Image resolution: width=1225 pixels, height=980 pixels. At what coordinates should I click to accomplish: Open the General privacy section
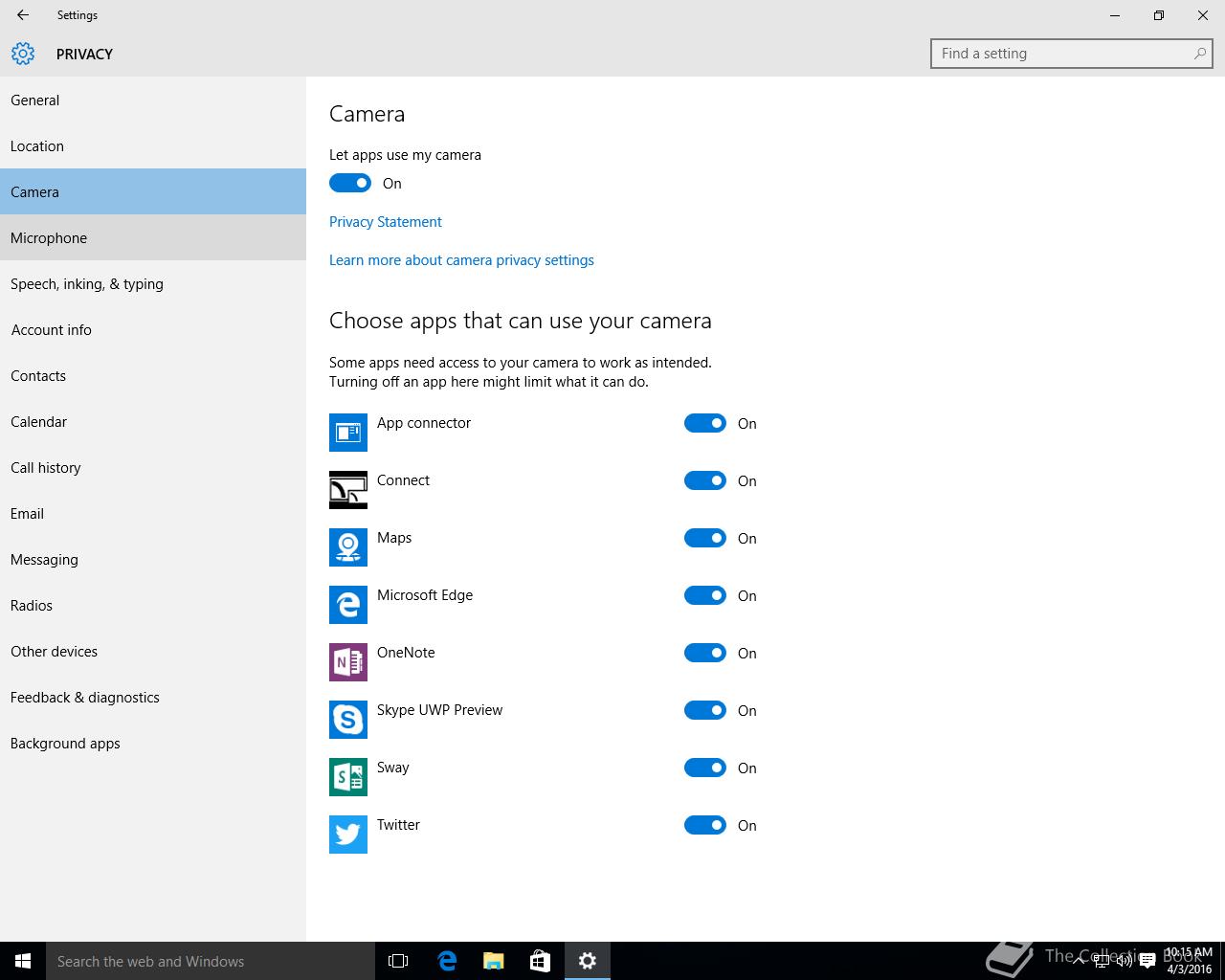click(153, 100)
